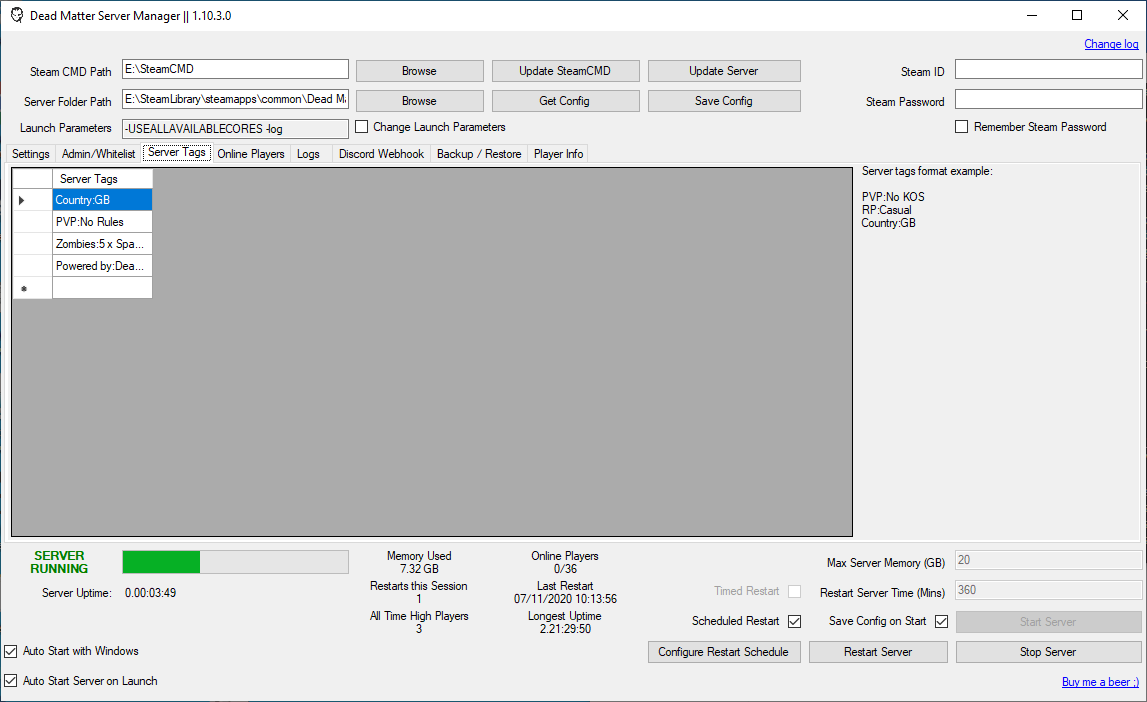Screen dimensions: 1147x702
Task: Click Save Config
Action: (x=723, y=100)
